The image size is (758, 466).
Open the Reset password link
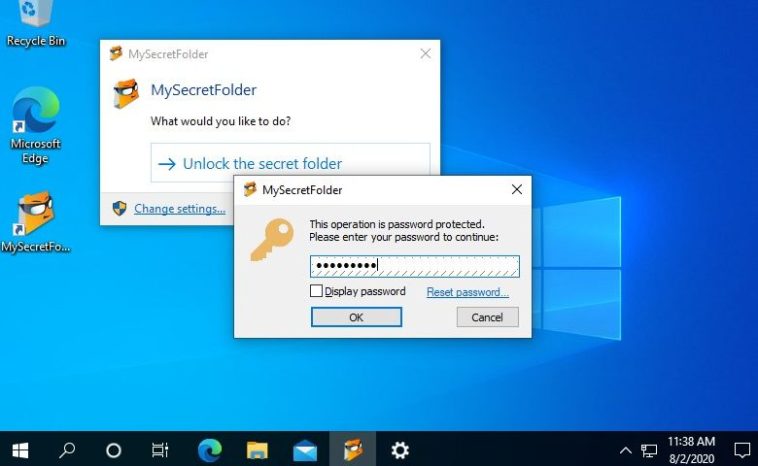tap(467, 292)
